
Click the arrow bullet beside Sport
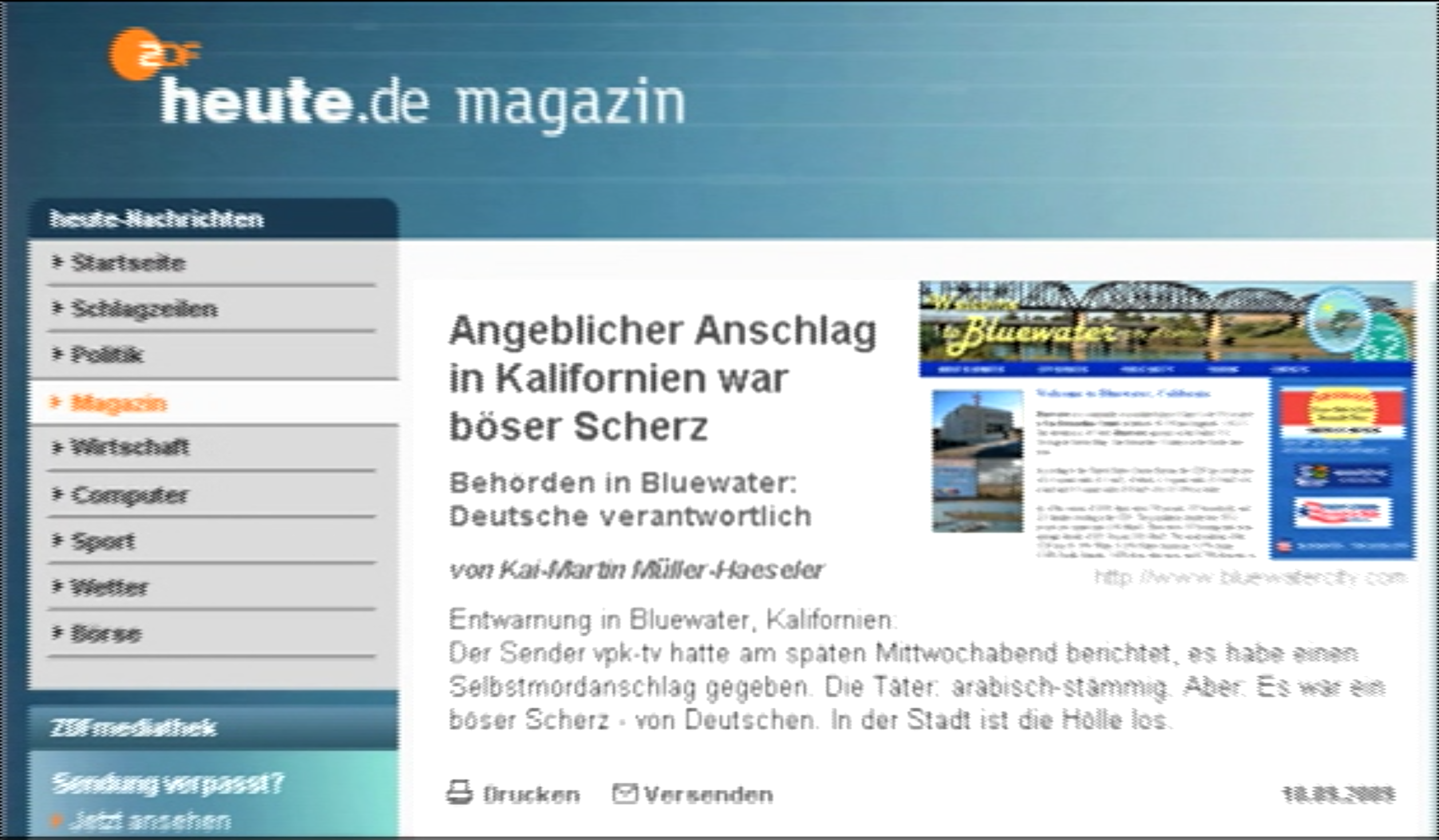[x=57, y=540]
